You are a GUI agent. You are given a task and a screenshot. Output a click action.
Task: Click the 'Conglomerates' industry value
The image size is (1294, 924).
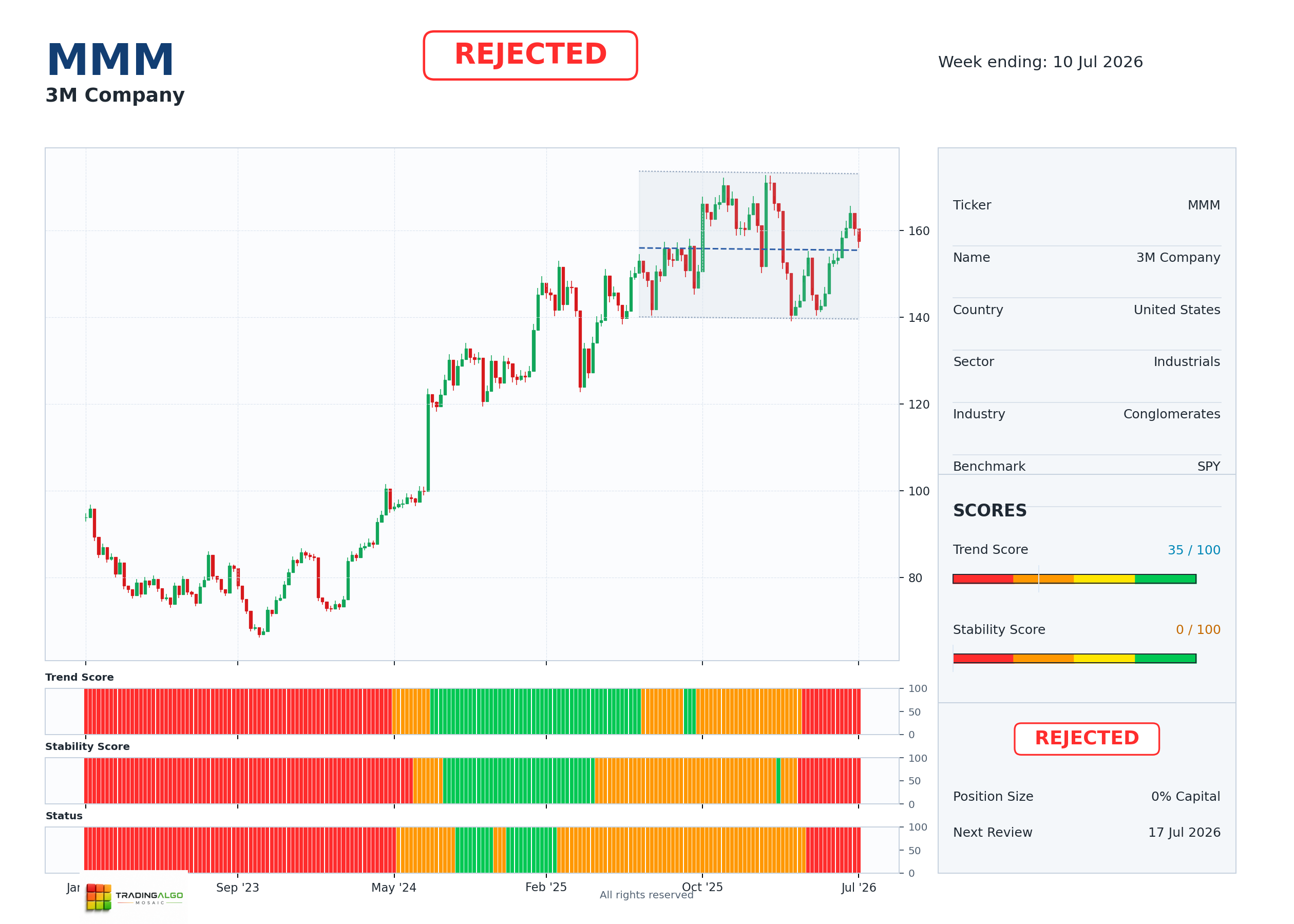point(1172,414)
